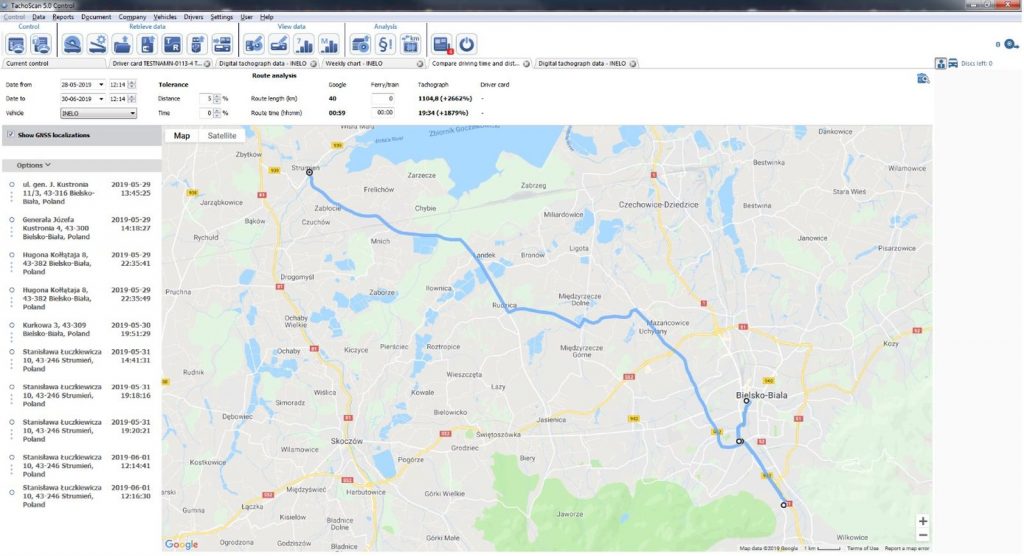
Task: Click the shield badge download icon
Action: [x=197, y=44]
